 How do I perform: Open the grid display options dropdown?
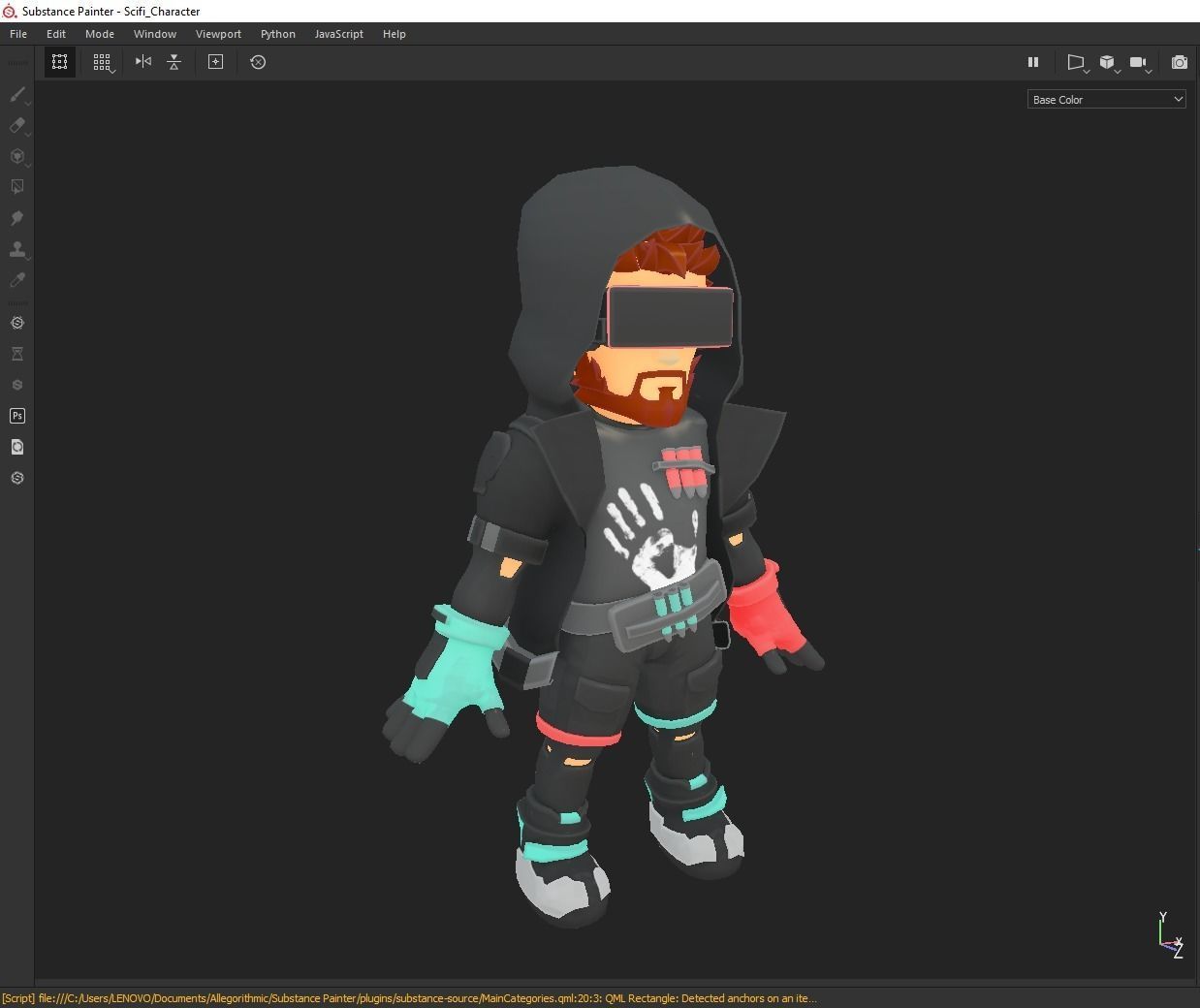pos(103,62)
